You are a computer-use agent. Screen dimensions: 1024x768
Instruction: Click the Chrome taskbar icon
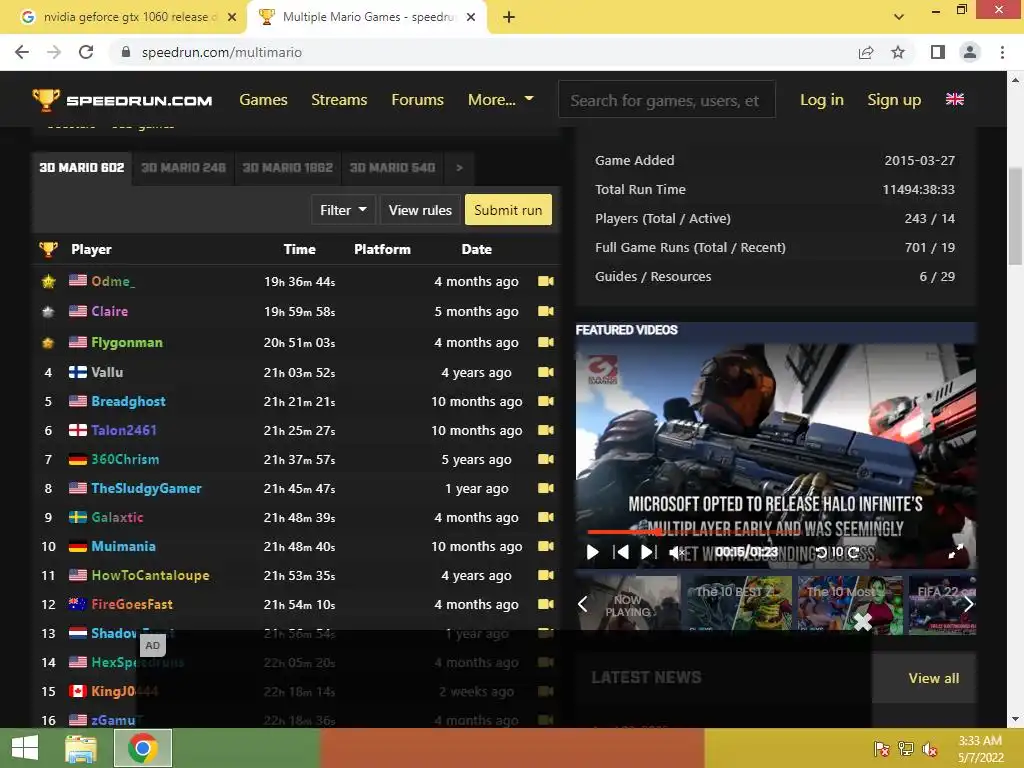pos(143,748)
